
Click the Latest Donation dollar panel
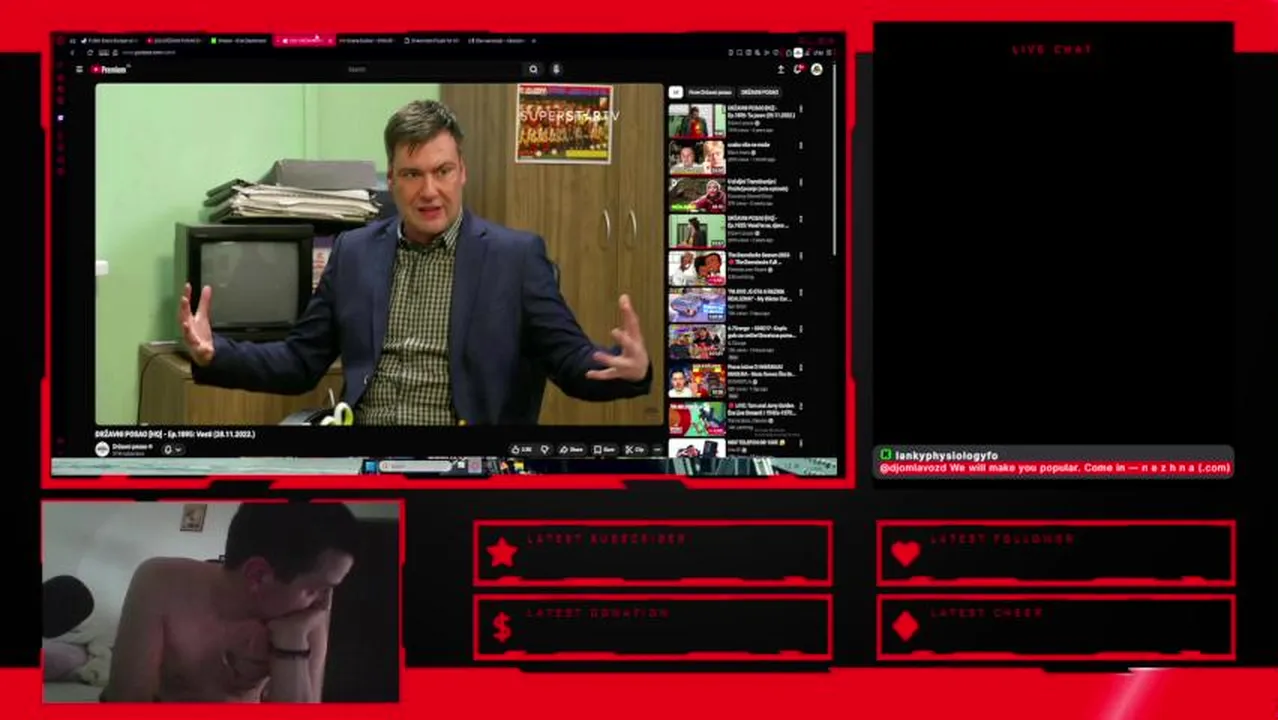tap(653, 627)
